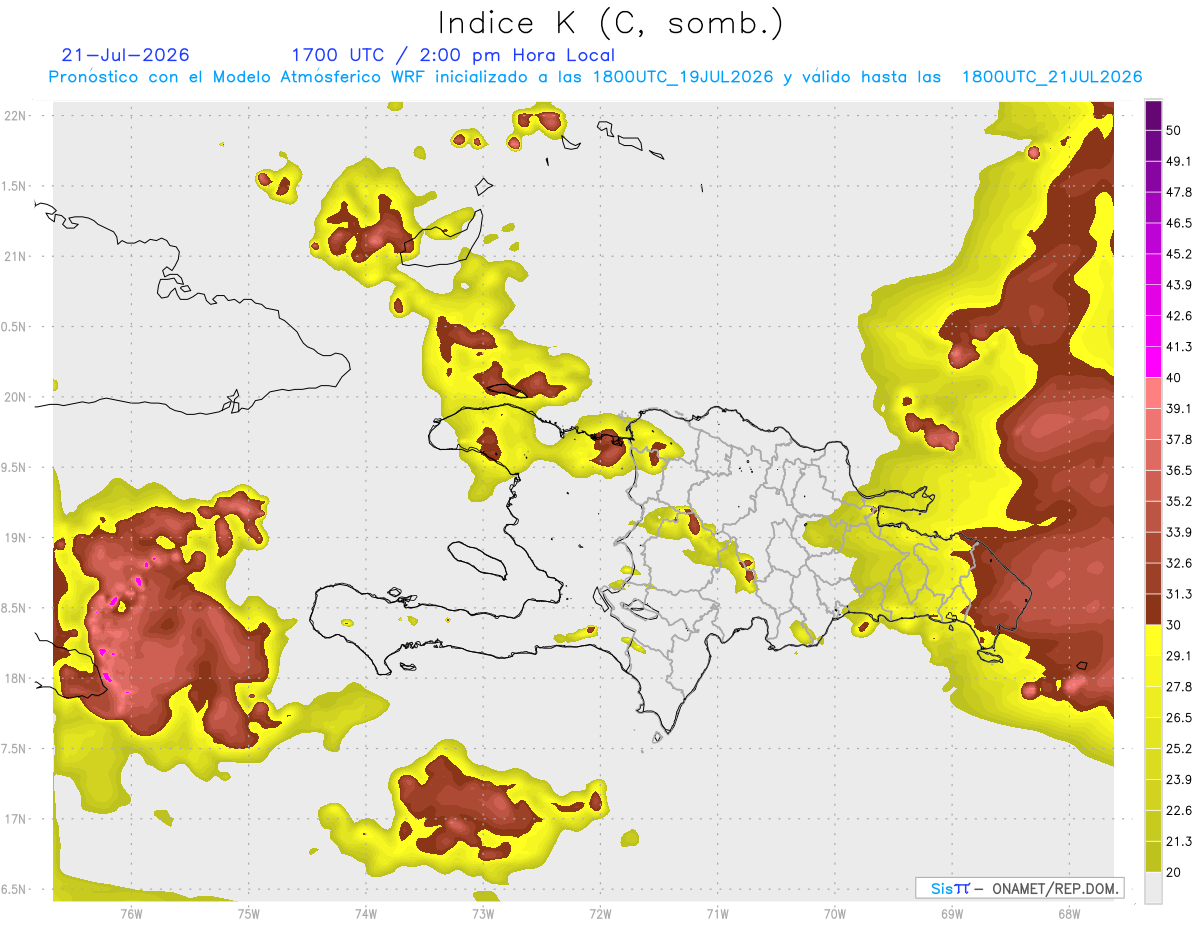The height and width of the screenshot is (927, 1200).
Task: Click the colorbar value "21.3"
Action: (1179, 841)
